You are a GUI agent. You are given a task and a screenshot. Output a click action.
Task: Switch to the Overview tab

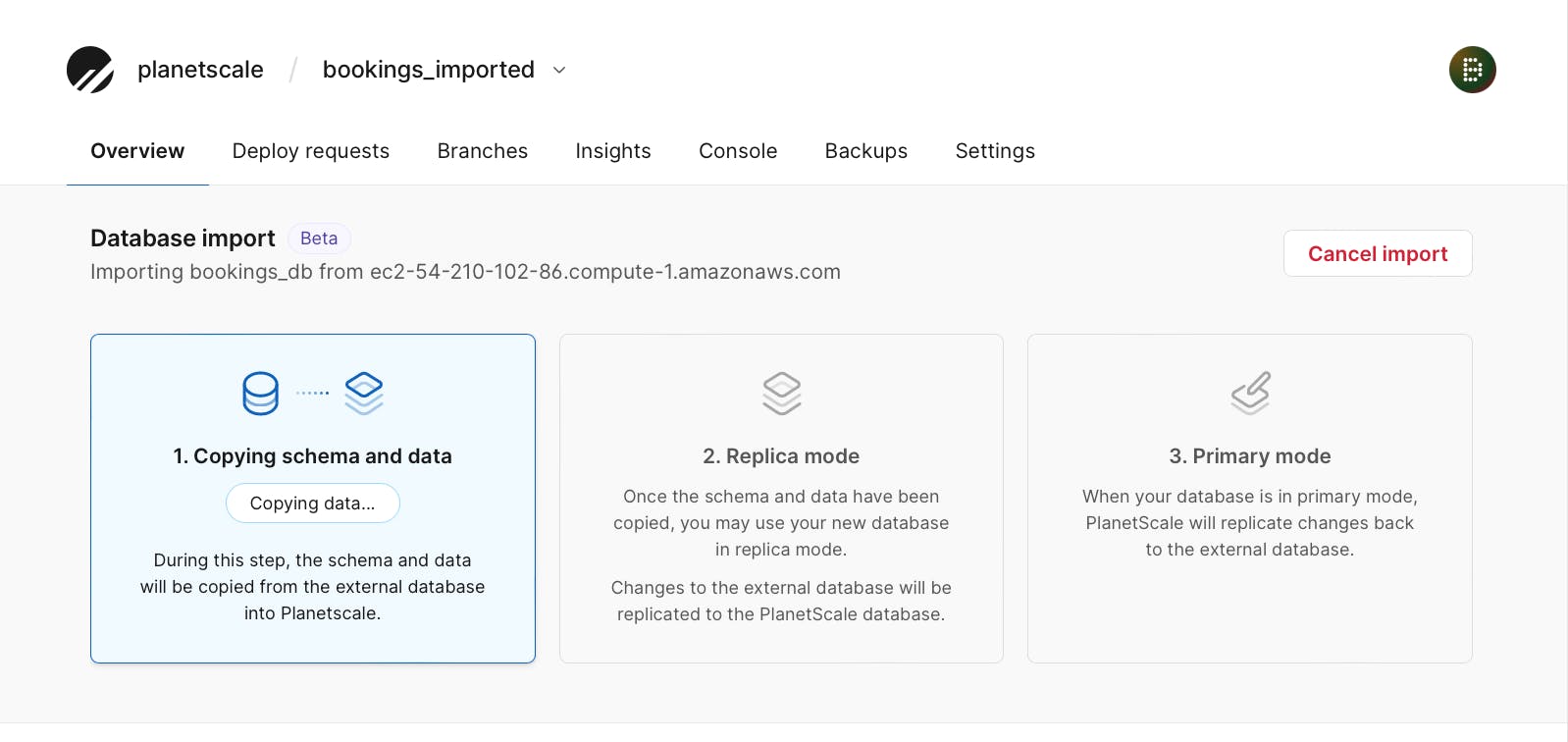coord(137,151)
